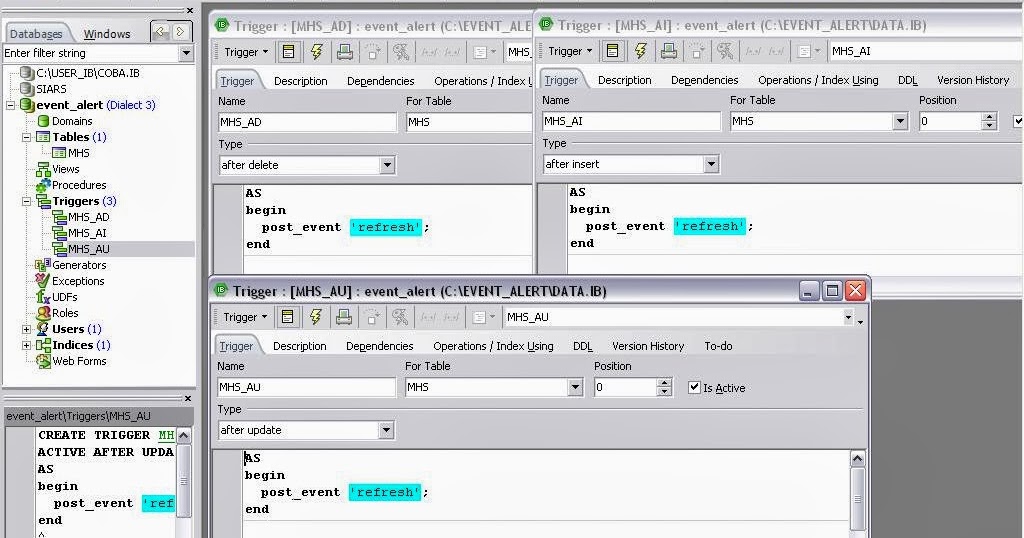Open Trigger menu dropdown in MHS_AD toolbar
This screenshot has height=538, width=1024.
tap(246, 52)
